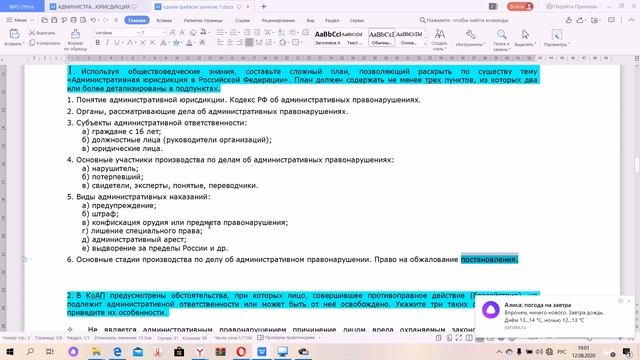Toggle Italic formatting

pos(107,42)
